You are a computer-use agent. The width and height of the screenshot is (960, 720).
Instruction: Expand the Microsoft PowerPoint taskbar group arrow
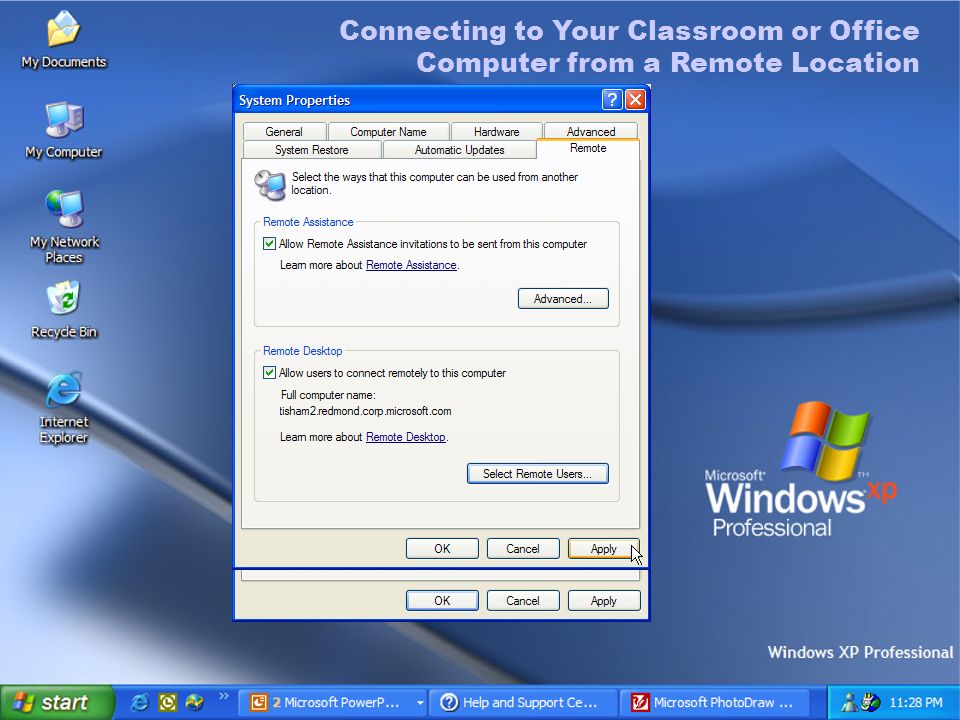420,702
